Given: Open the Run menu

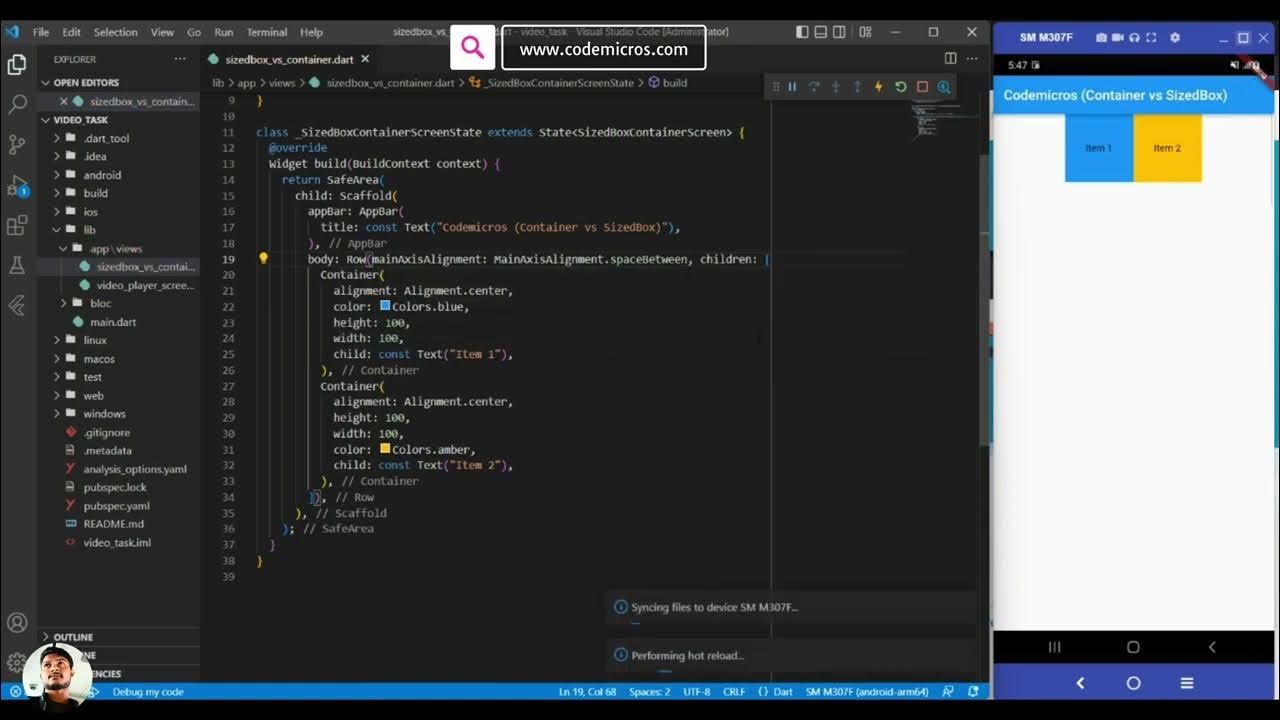Looking at the screenshot, I should tap(224, 32).
